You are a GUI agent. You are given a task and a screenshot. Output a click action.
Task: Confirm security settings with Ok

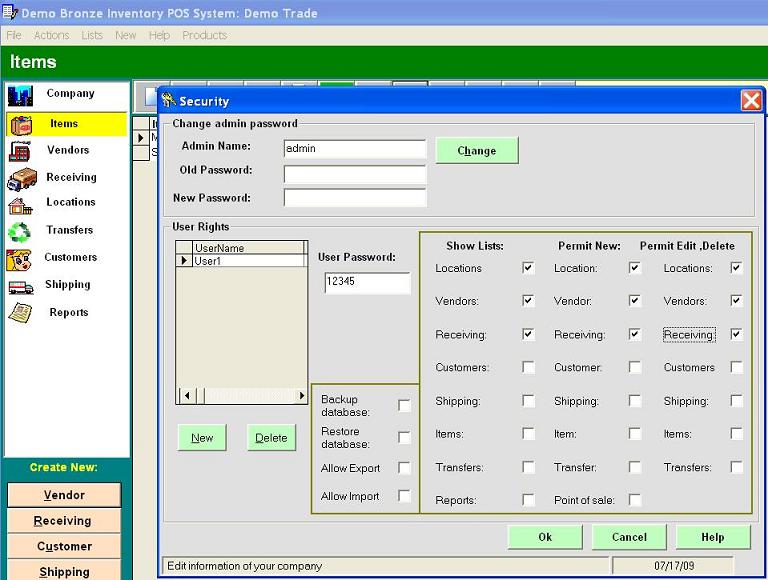[545, 537]
